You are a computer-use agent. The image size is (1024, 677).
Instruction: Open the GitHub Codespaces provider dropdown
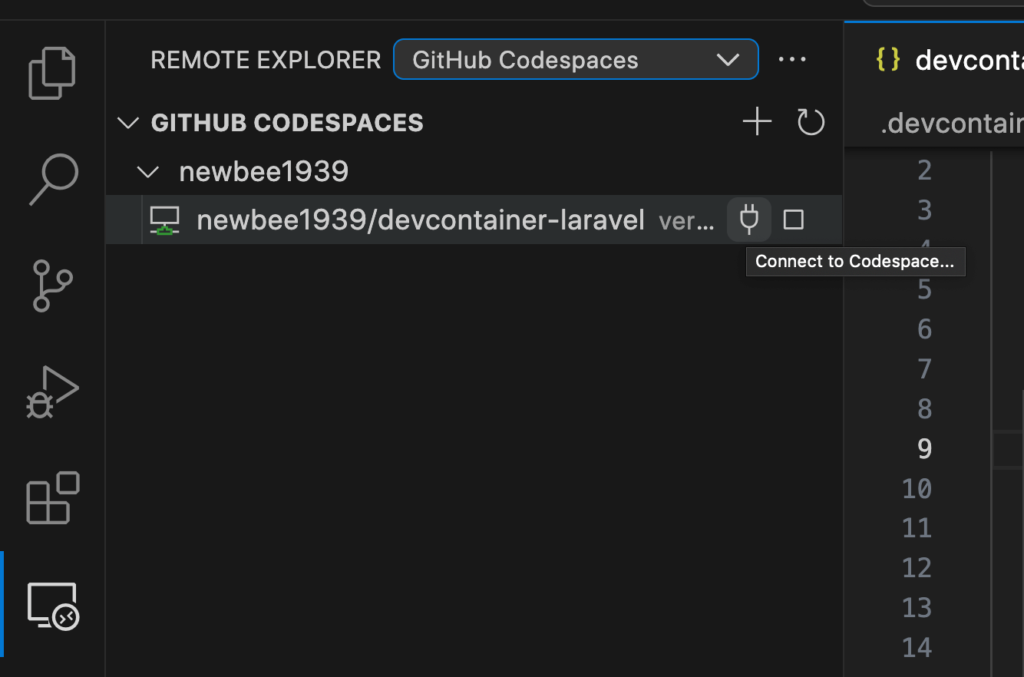coord(575,59)
